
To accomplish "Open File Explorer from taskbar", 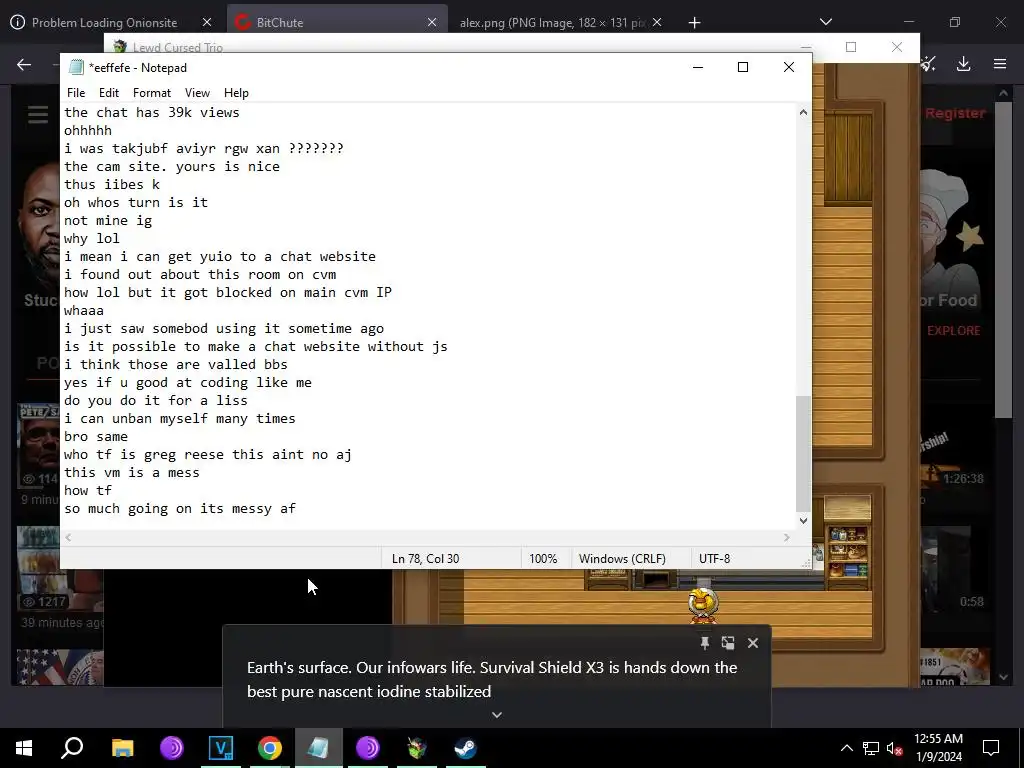I will coord(122,748).
